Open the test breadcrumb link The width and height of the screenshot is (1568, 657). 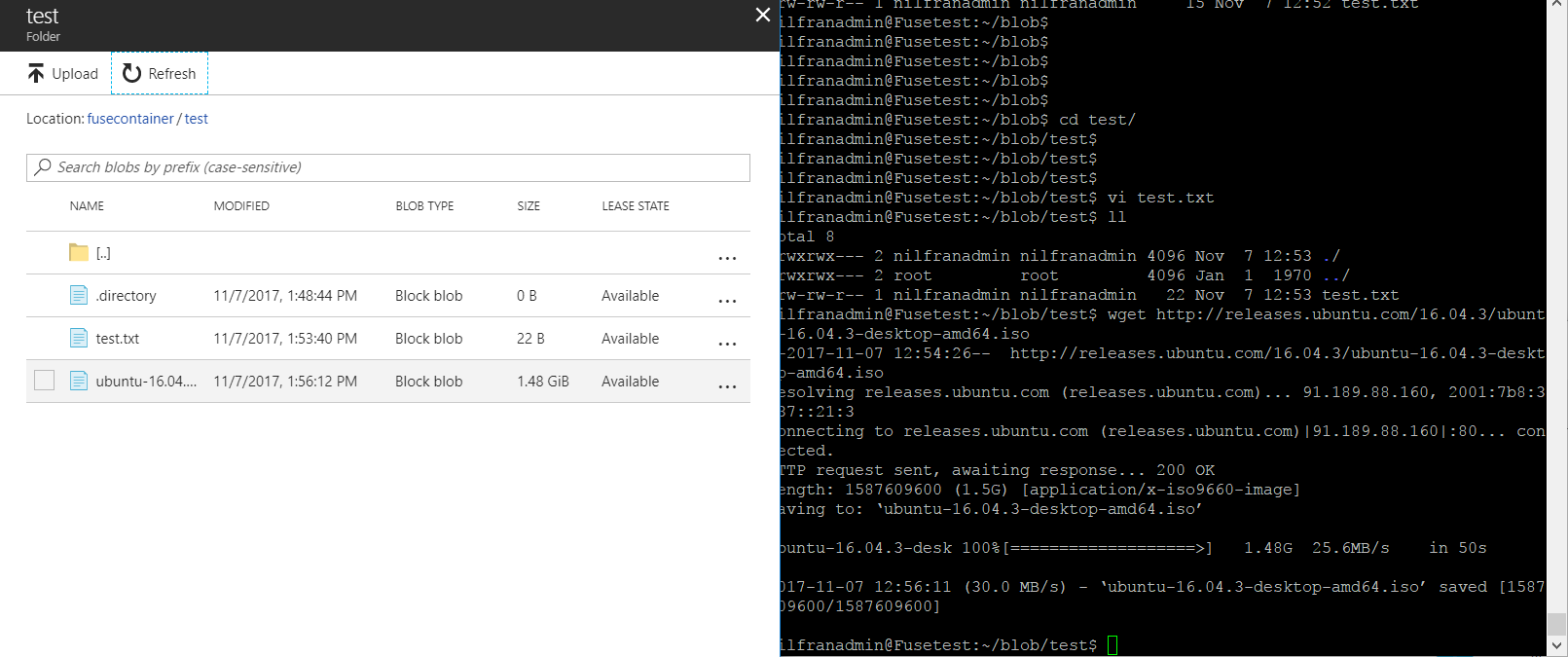pyautogui.click(x=197, y=119)
